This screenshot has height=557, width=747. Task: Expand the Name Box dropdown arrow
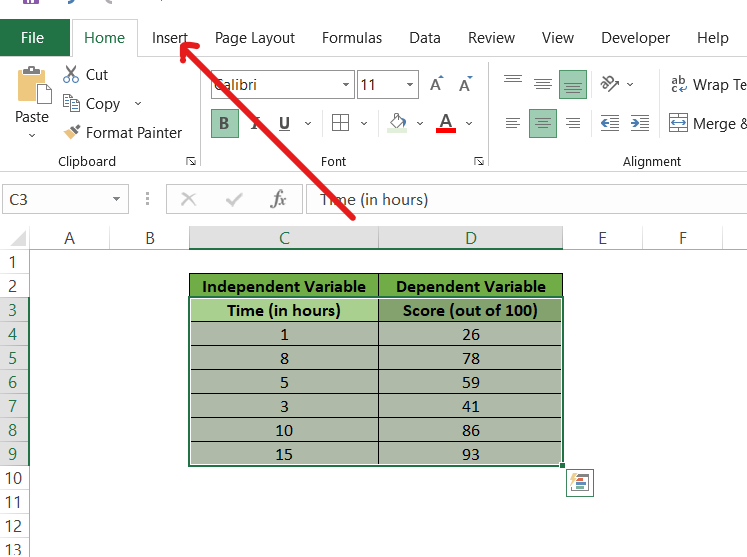click(118, 200)
